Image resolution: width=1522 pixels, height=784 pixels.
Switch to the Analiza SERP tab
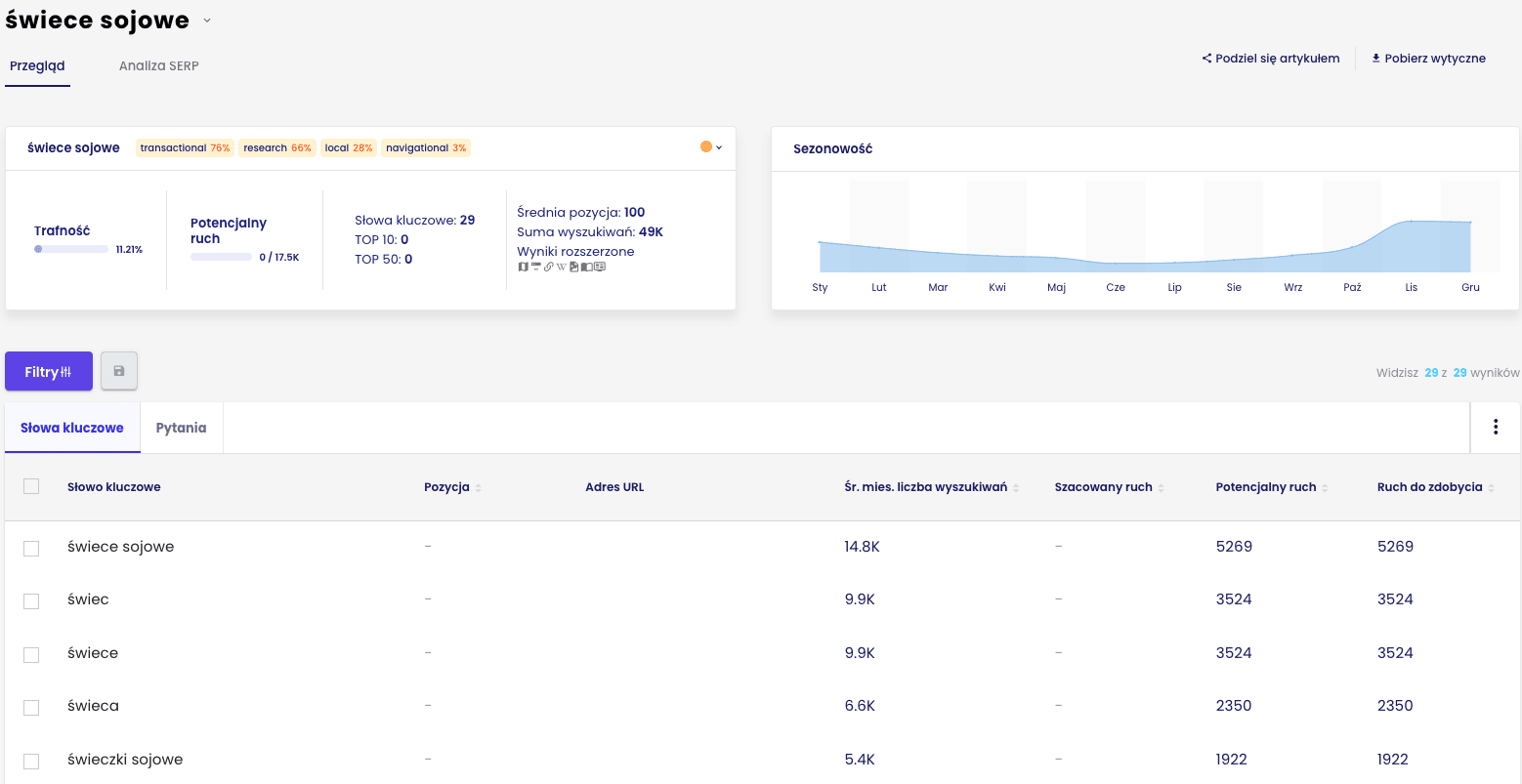(x=158, y=66)
